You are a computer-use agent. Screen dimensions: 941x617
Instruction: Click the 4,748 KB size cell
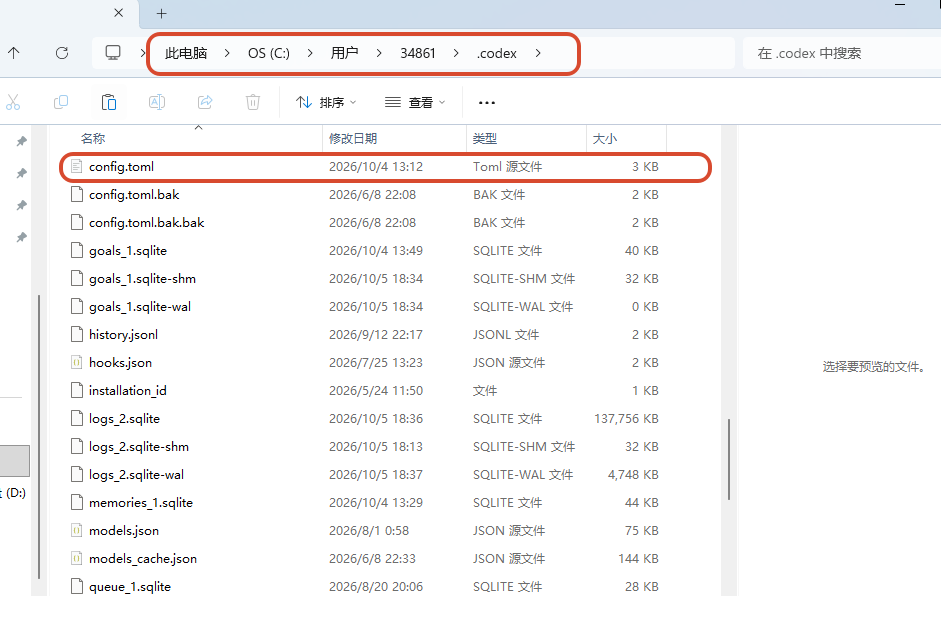pos(633,475)
